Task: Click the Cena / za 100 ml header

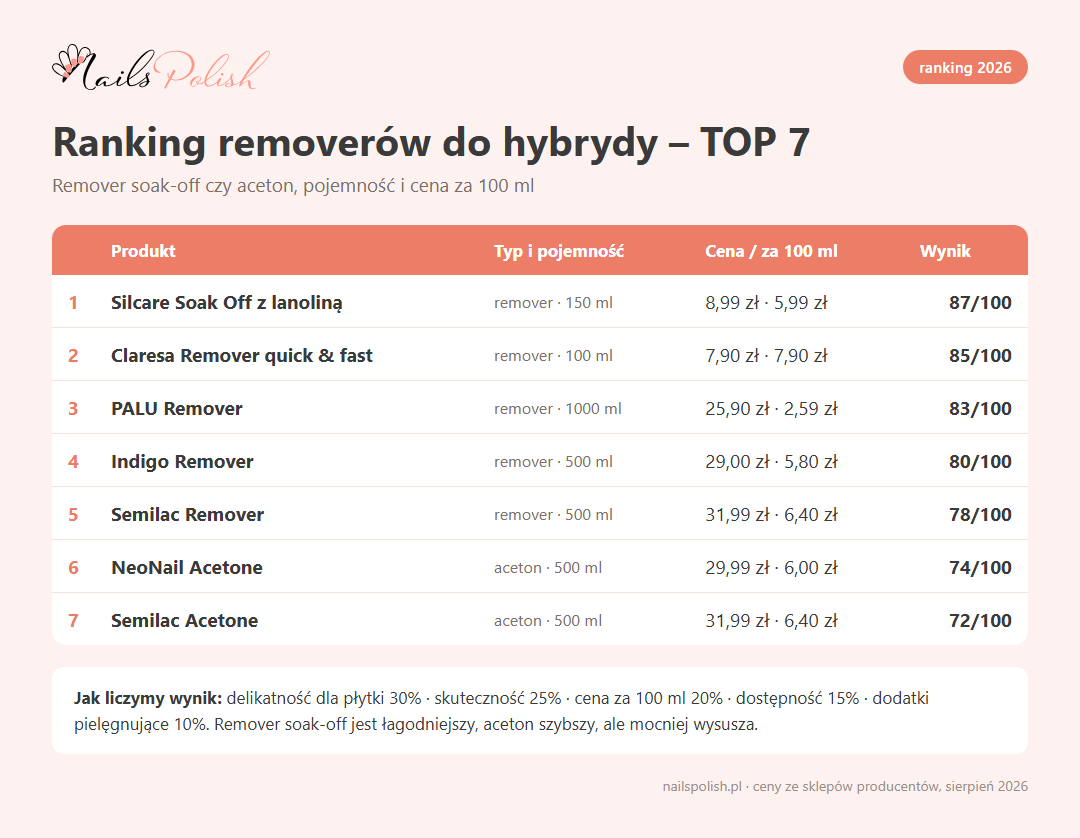Action: pos(771,251)
